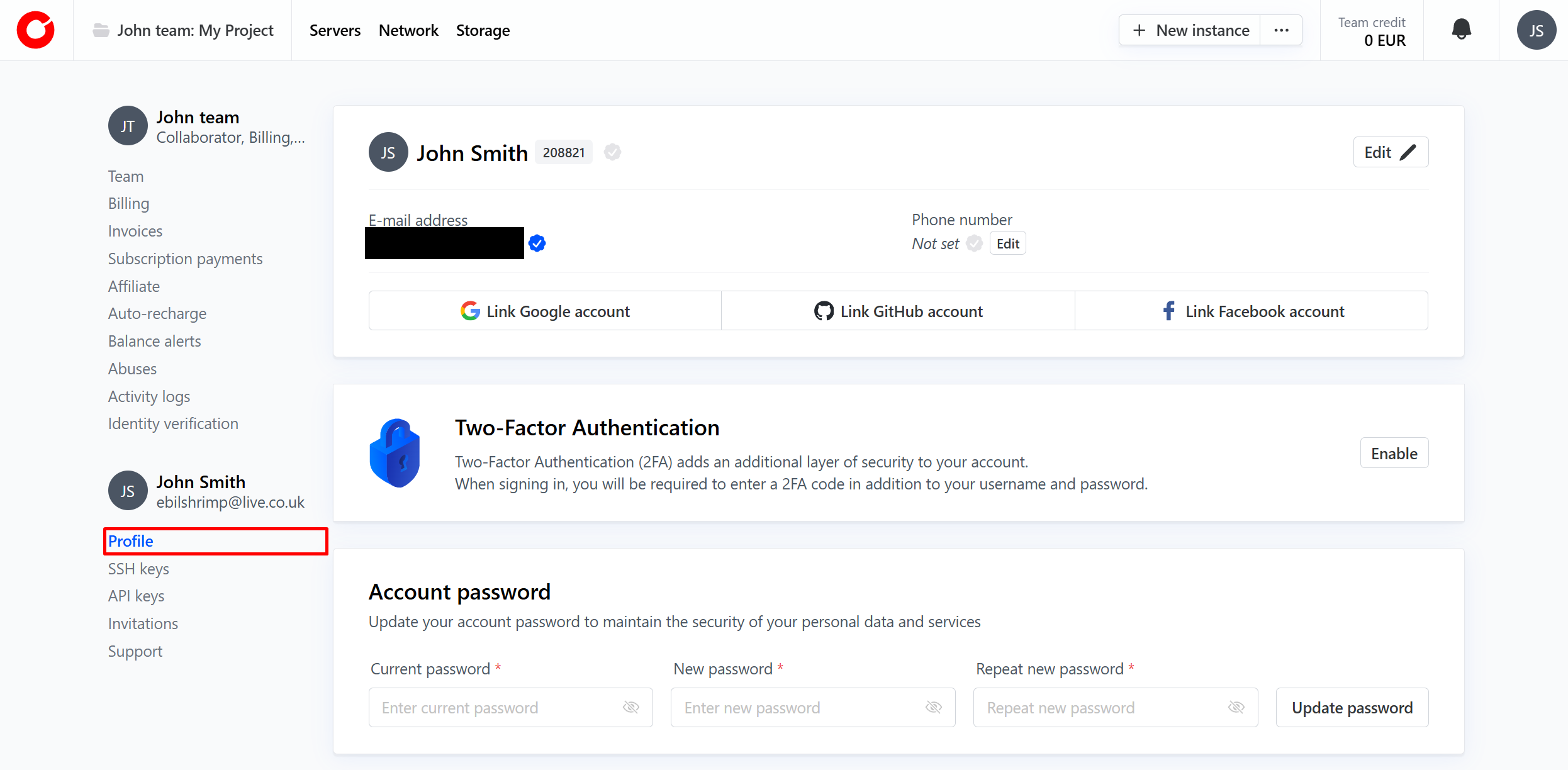Image resolution: width=1568 pixels, height=770 pixels.
Task: Click the John team JT avatar
Action: (128, 126)
